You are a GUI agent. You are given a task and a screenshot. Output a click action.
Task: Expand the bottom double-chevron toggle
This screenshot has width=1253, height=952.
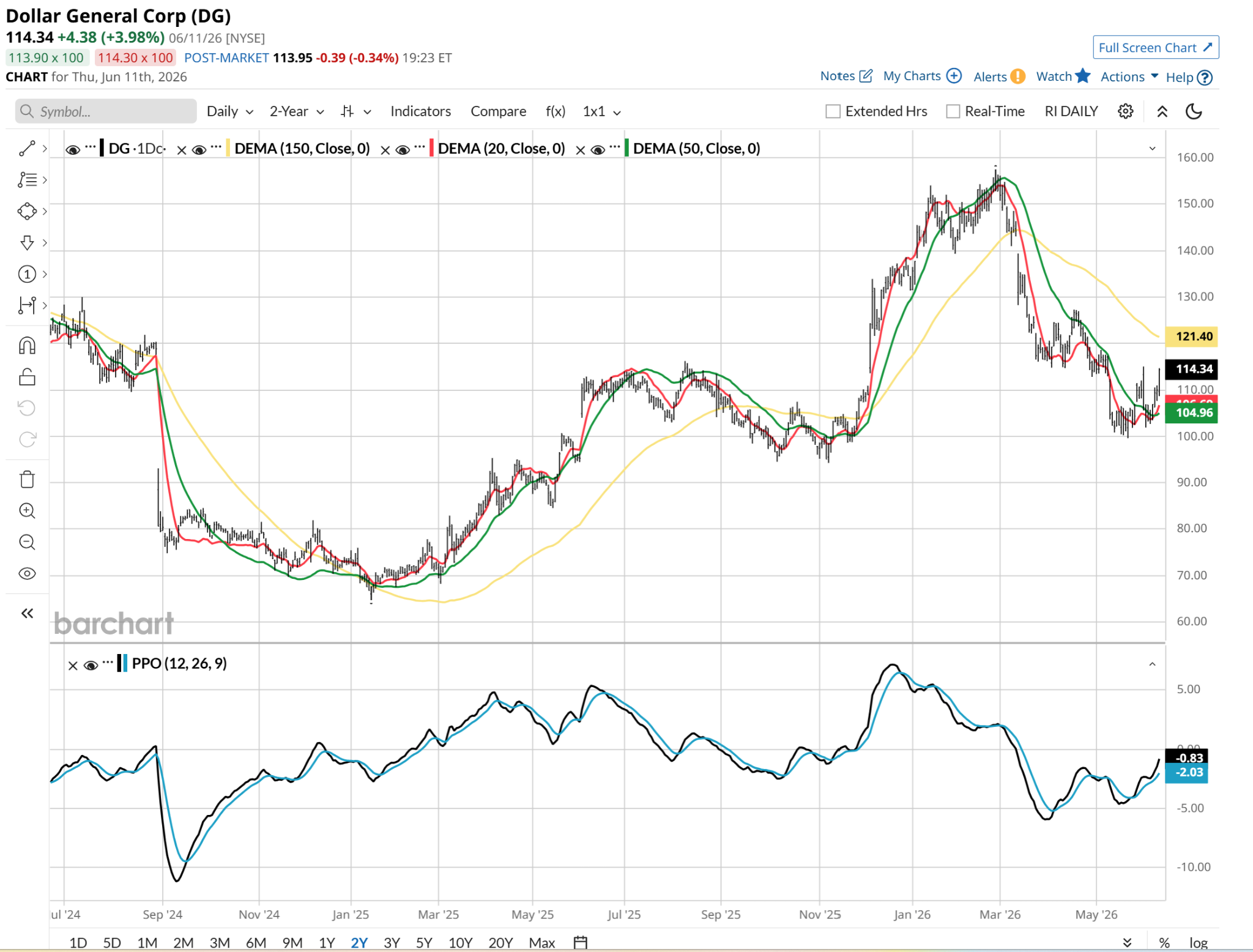click(1127, 943)
